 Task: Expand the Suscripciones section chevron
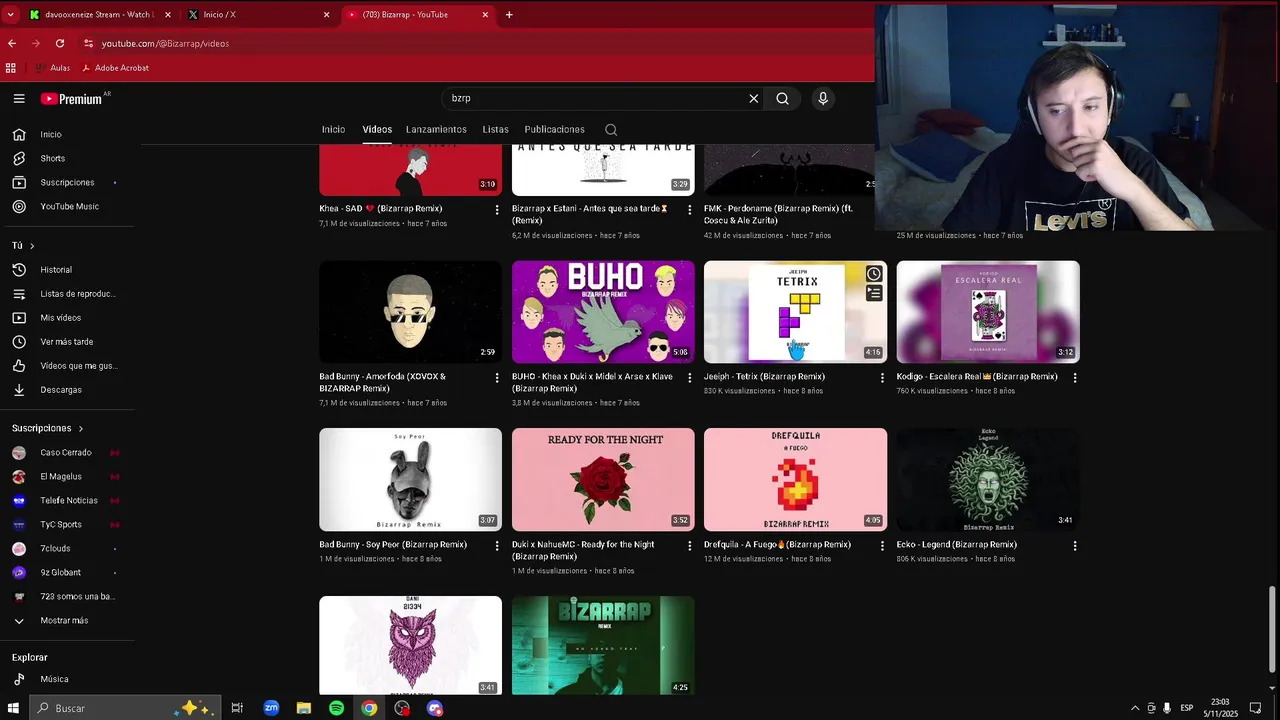pos(81,428)
